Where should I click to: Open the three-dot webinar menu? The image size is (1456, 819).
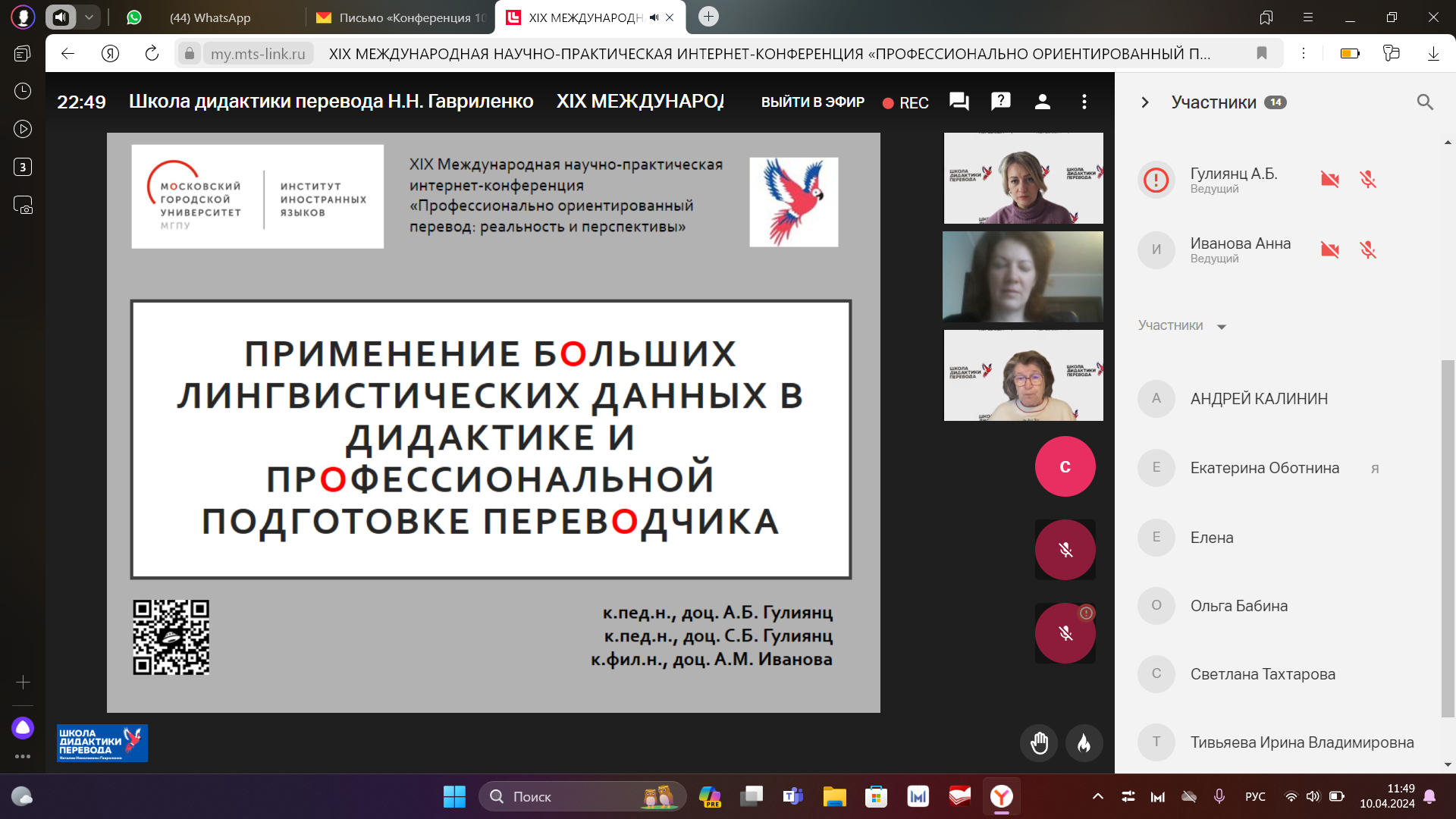(x=1084, y=102)
